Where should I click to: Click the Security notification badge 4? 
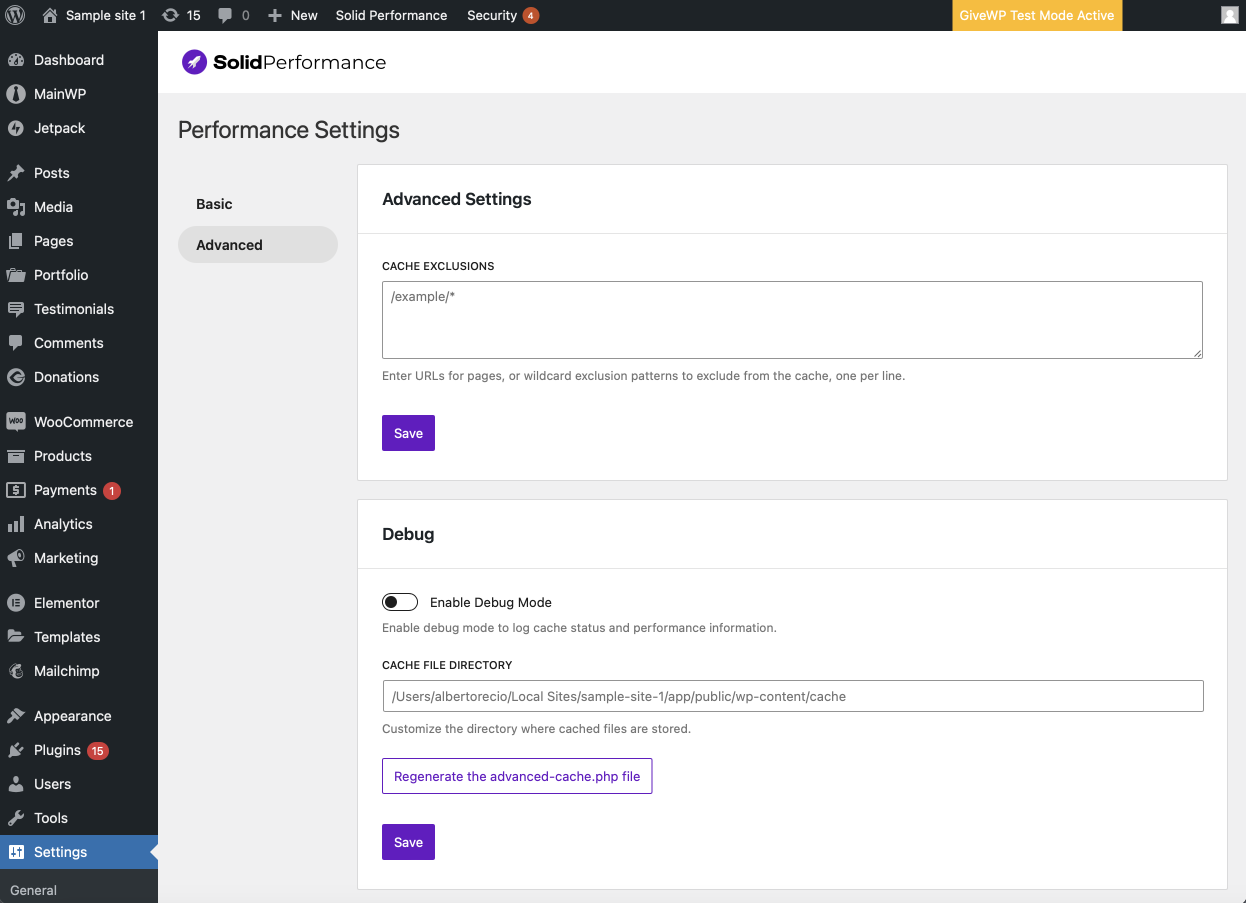(530, 15)
